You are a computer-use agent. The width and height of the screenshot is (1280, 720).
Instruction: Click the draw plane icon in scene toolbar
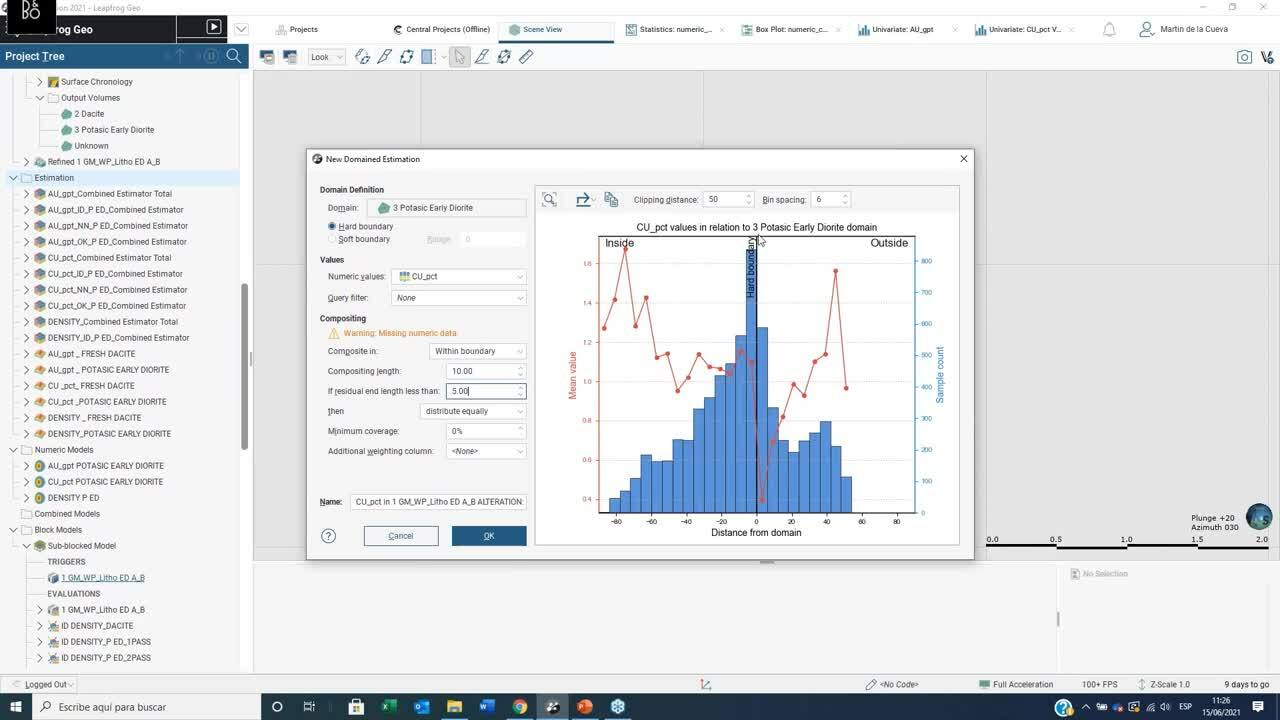point(482,57)
